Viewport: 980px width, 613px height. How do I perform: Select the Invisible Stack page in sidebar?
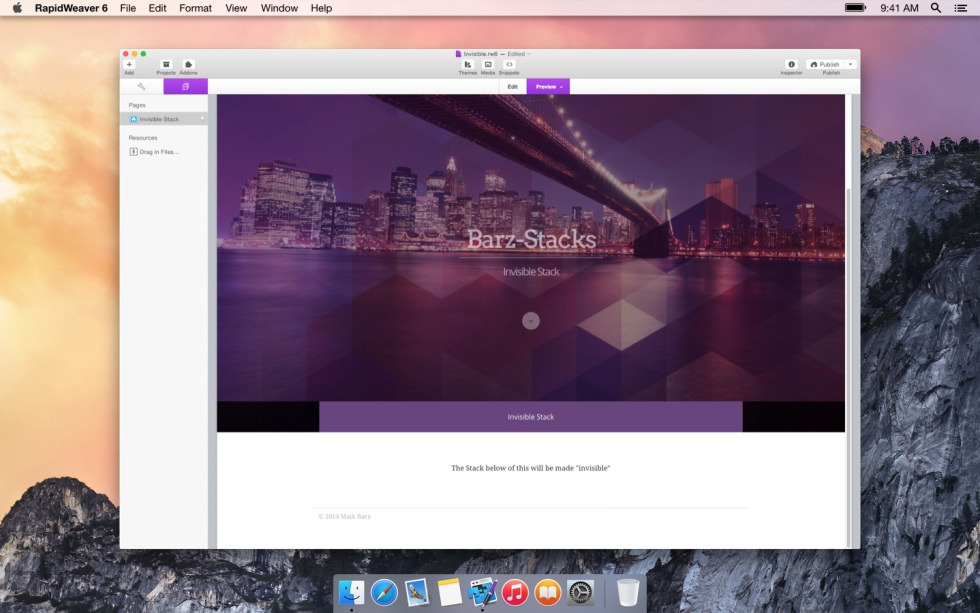point(164,119)
